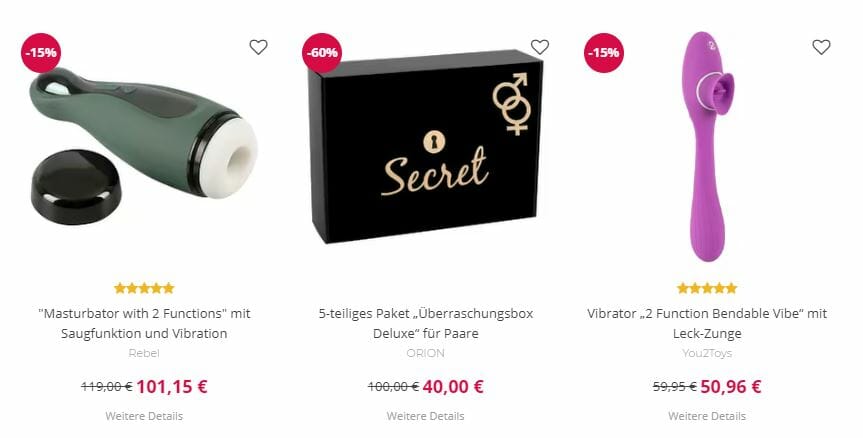Click Weitere Details under 50,96 € product
This screenshot has width=863, height=438.
coord(707,416)
